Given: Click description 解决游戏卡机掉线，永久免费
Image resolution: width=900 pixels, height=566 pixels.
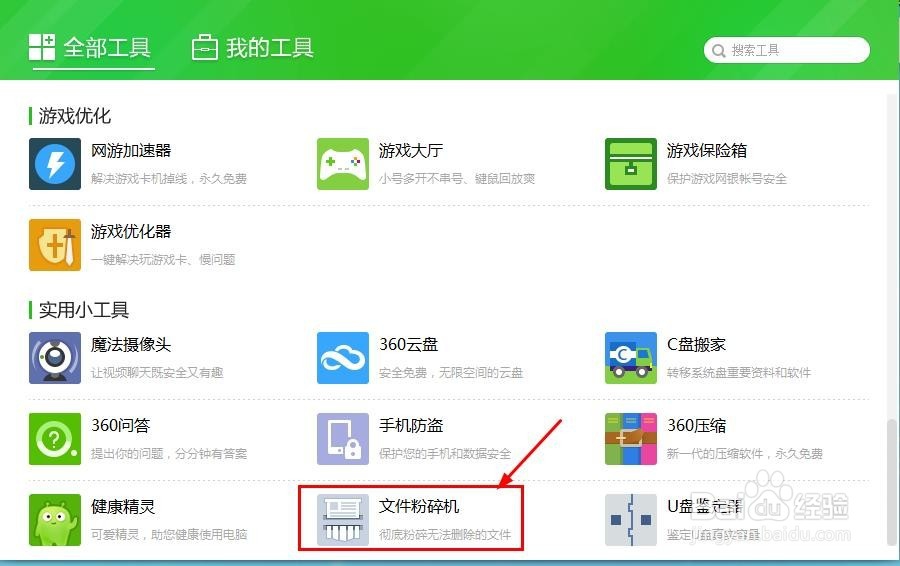Looking at the screenshot, I should pyautogui.click(x=169, y=179).
